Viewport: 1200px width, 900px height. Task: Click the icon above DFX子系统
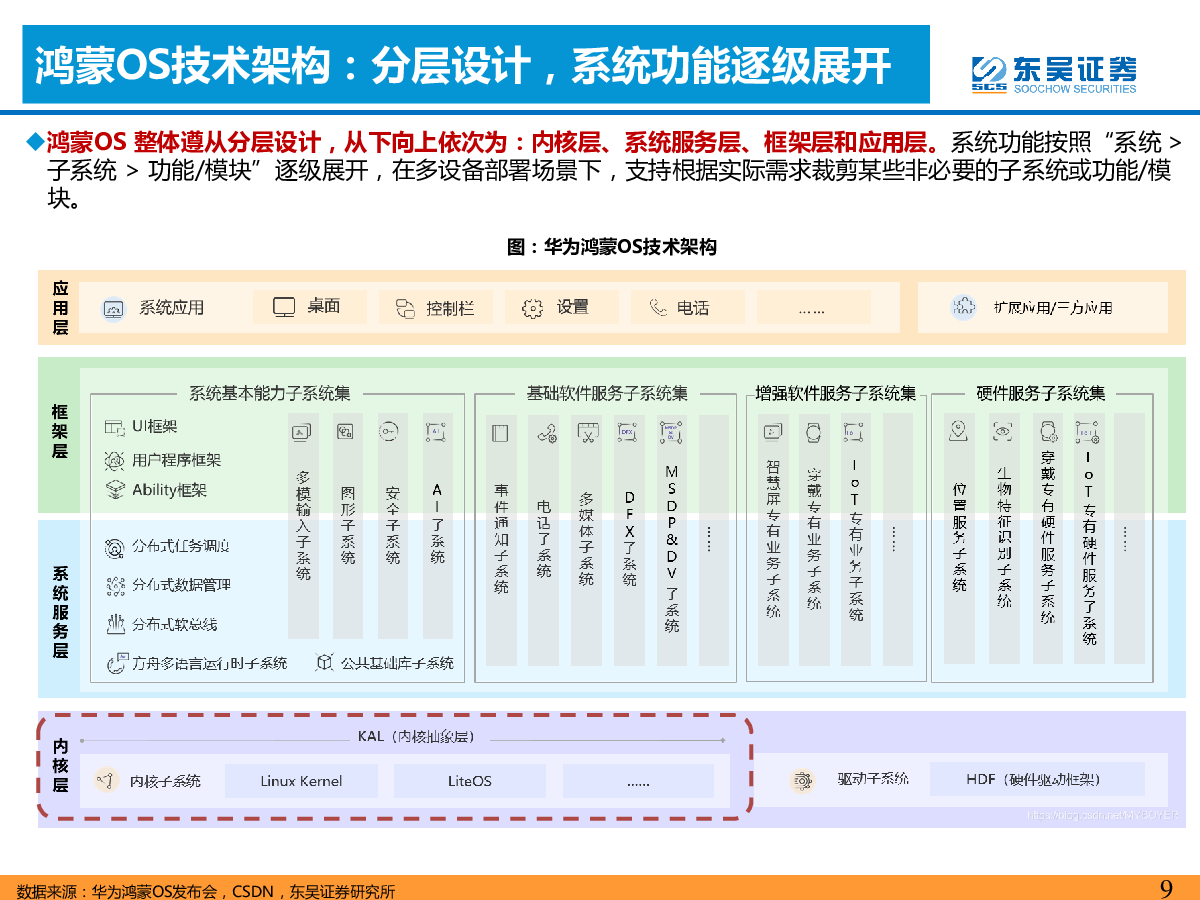628,432
